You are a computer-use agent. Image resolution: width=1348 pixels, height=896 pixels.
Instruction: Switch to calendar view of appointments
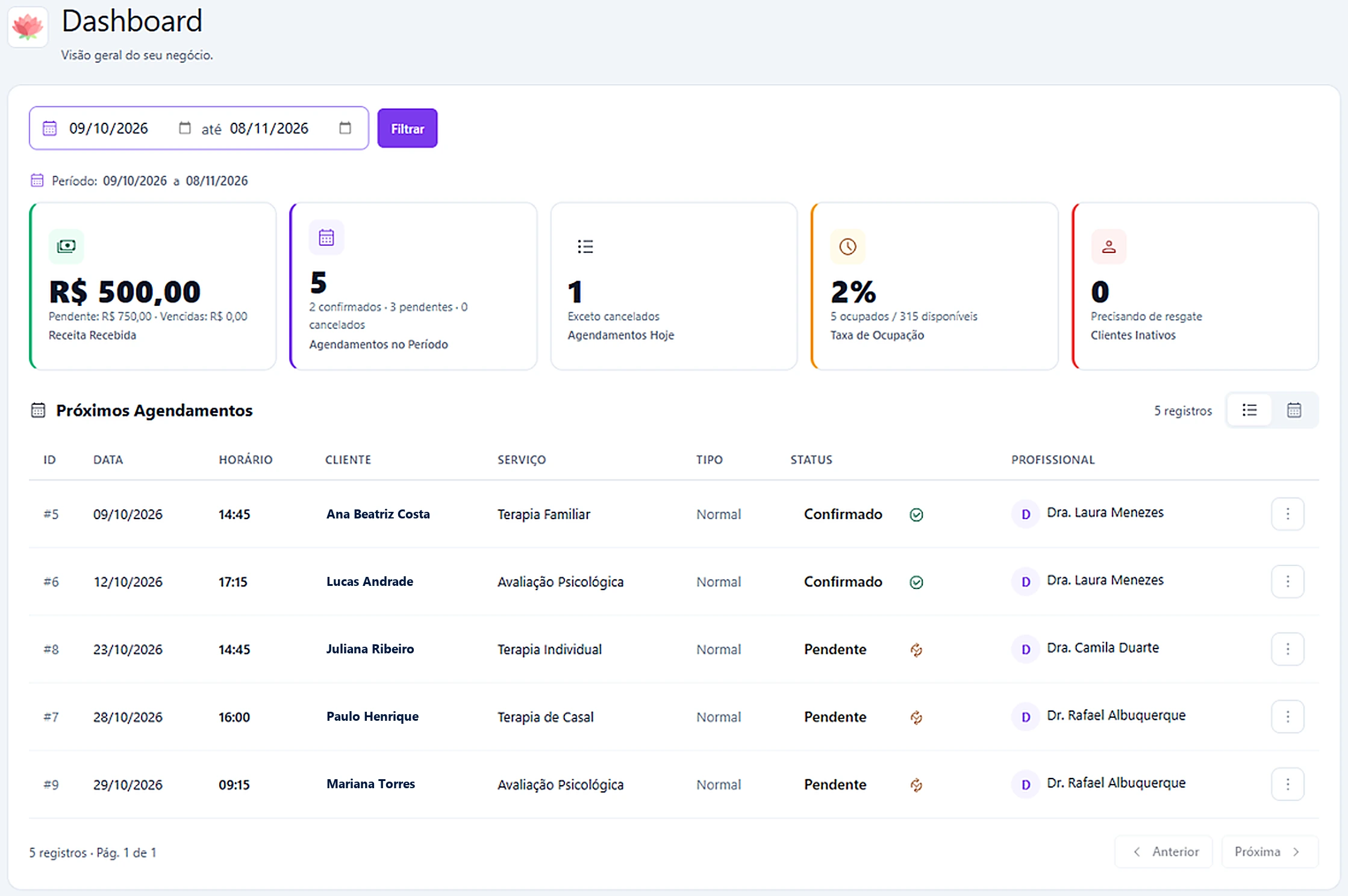coord(1294,410)
